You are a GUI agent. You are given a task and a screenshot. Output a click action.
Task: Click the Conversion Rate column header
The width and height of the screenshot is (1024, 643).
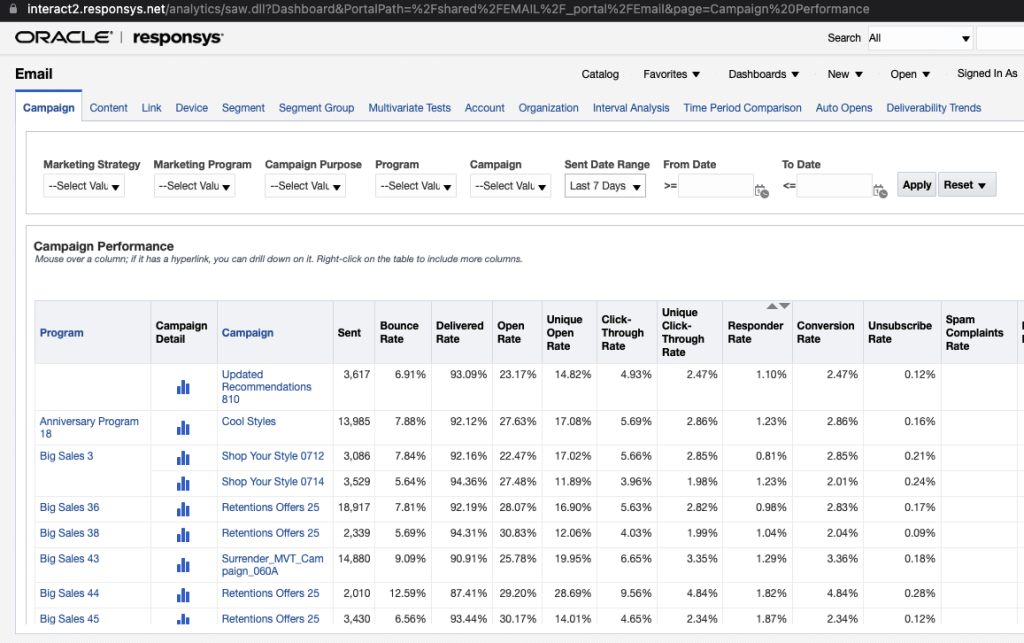825,332
